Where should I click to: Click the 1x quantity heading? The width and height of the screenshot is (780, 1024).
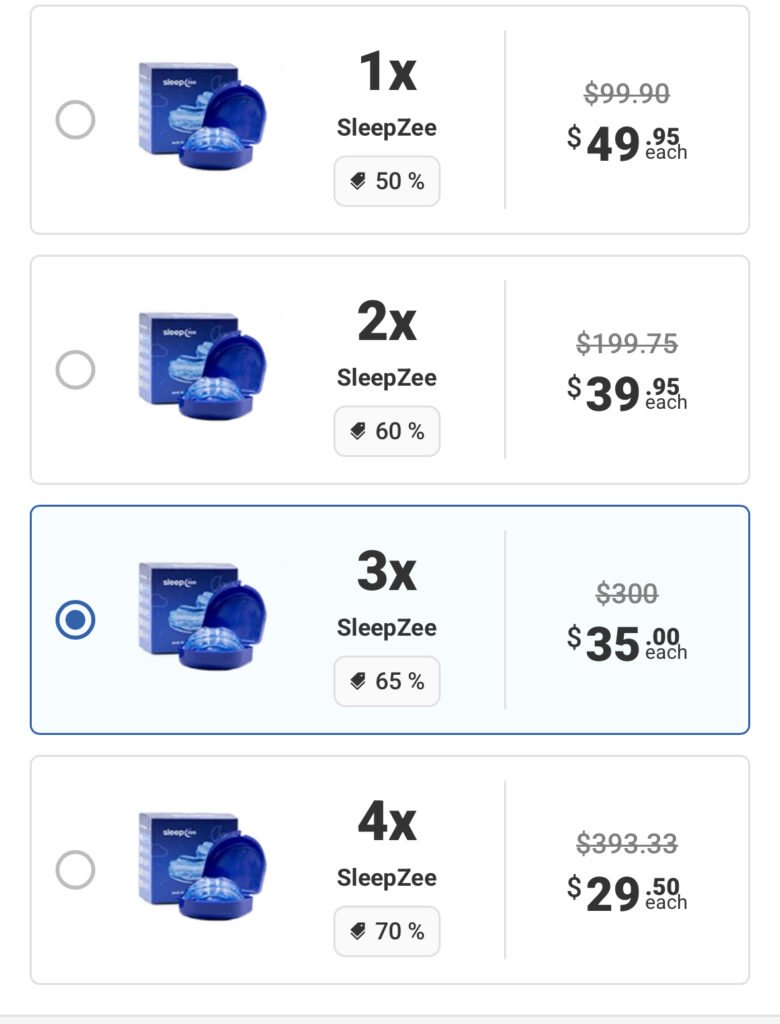tap(387, 72)
